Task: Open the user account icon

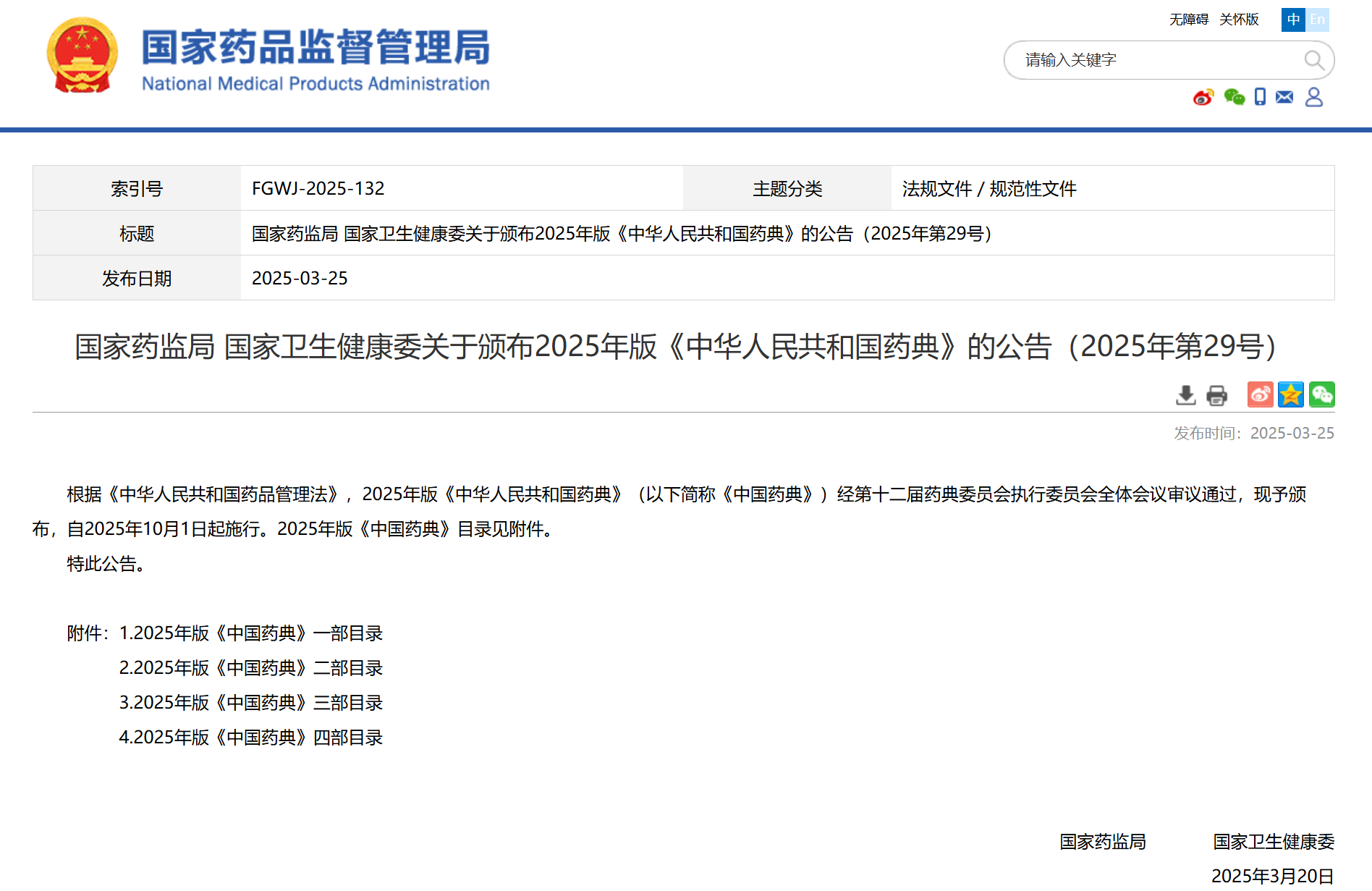Action: (x=1314, y=97)
